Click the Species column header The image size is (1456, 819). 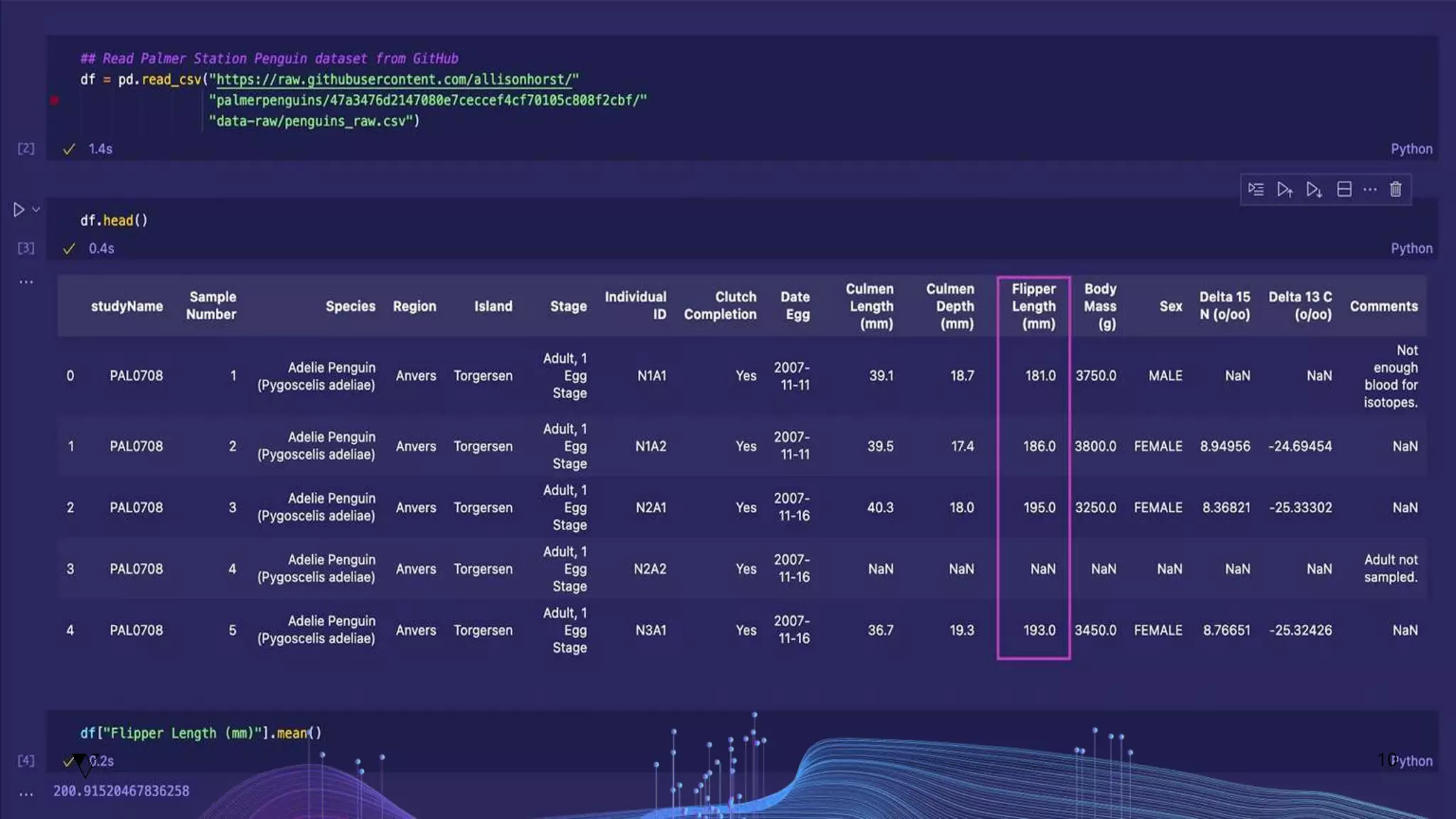point(350,306)
